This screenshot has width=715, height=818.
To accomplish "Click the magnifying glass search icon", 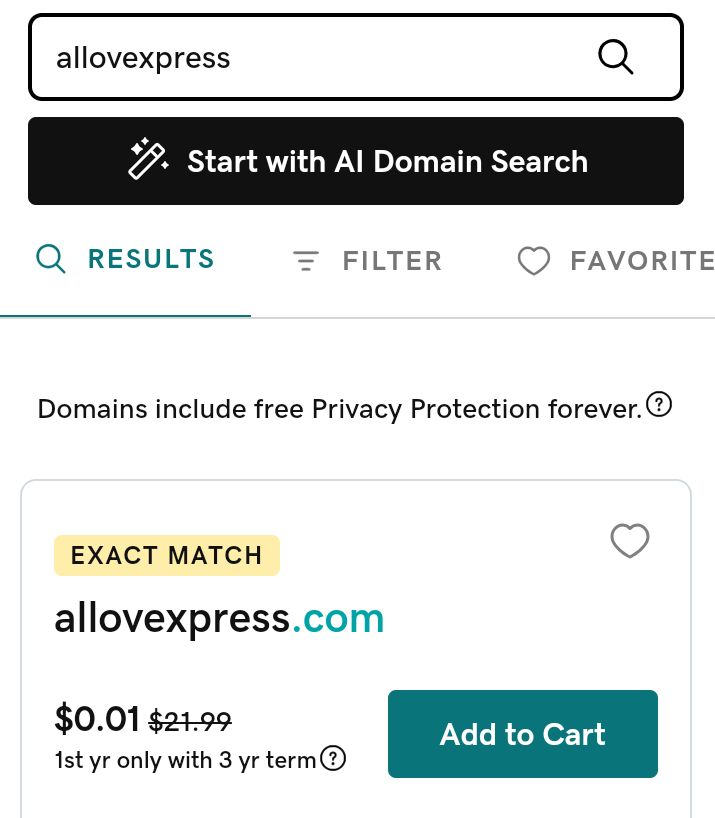I will point(615,57).
